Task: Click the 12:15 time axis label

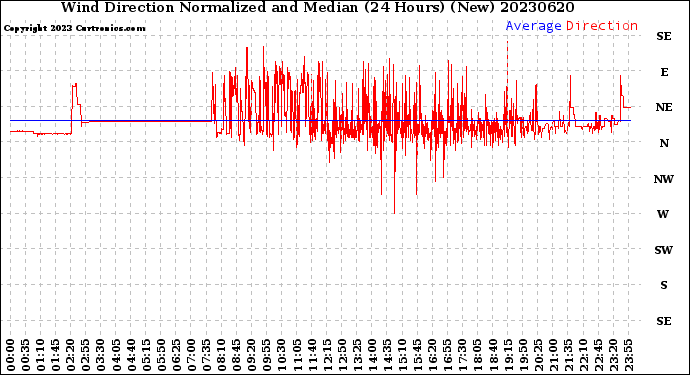Action: (x=327, y=355)
